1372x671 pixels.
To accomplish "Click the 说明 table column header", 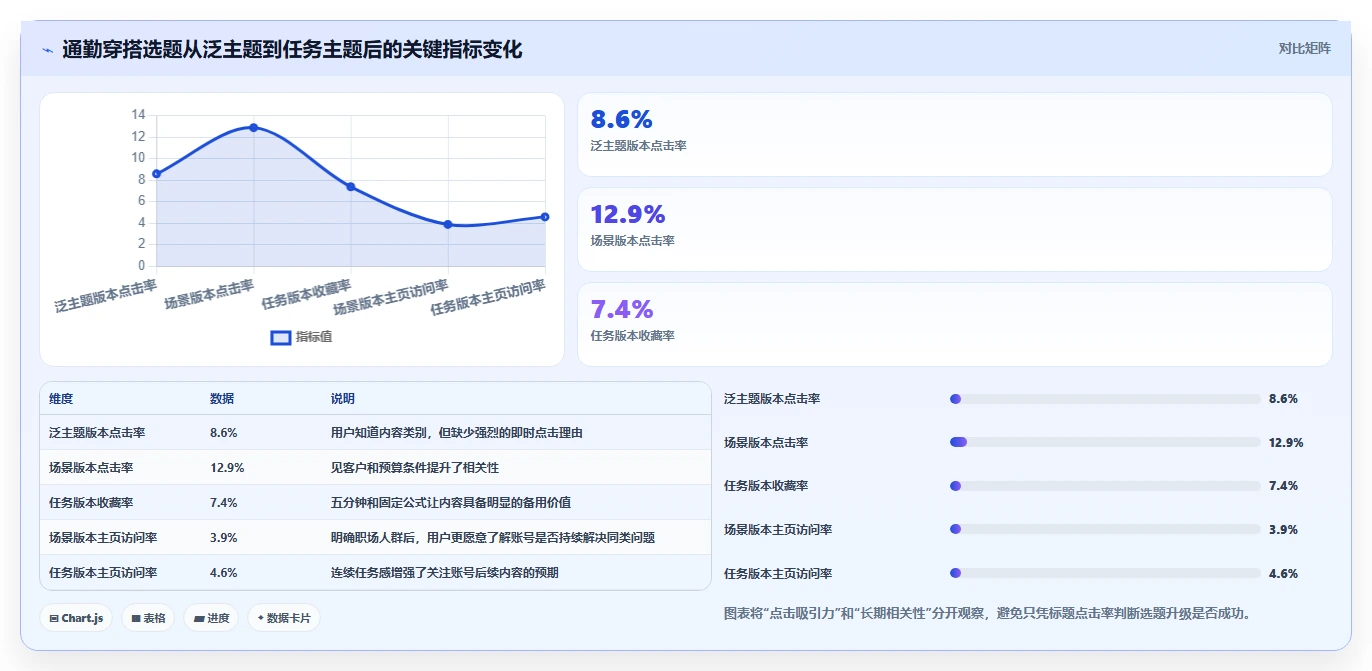I will 343,399.
